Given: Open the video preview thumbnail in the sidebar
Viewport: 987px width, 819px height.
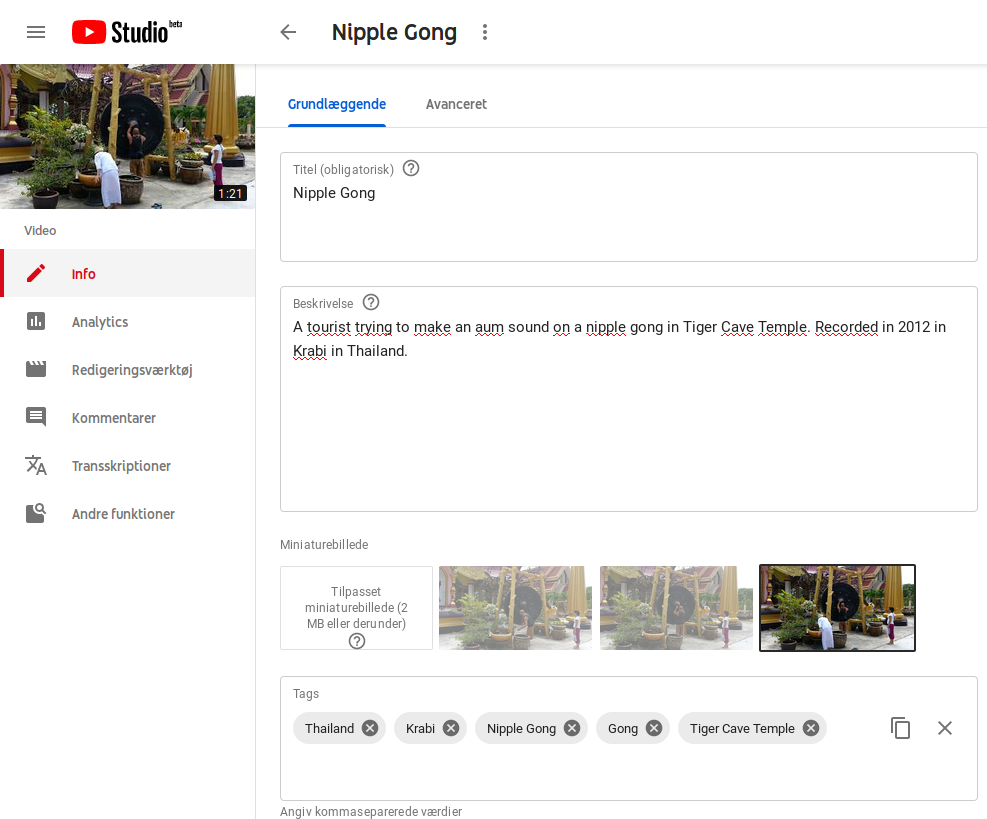Looking at the screenshot, I should click(128, 136).
